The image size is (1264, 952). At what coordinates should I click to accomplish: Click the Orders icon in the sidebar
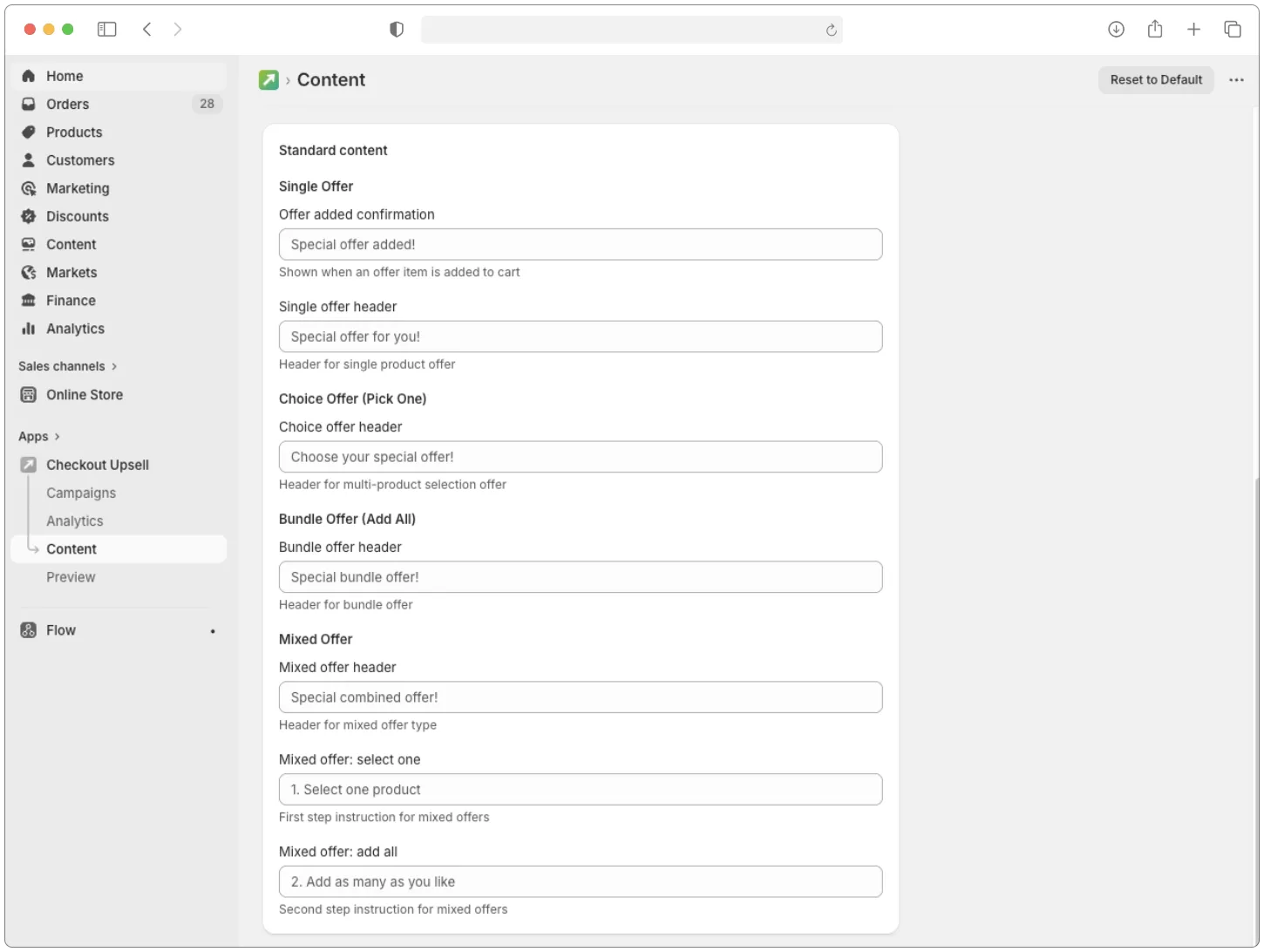(x=28, y=104)
